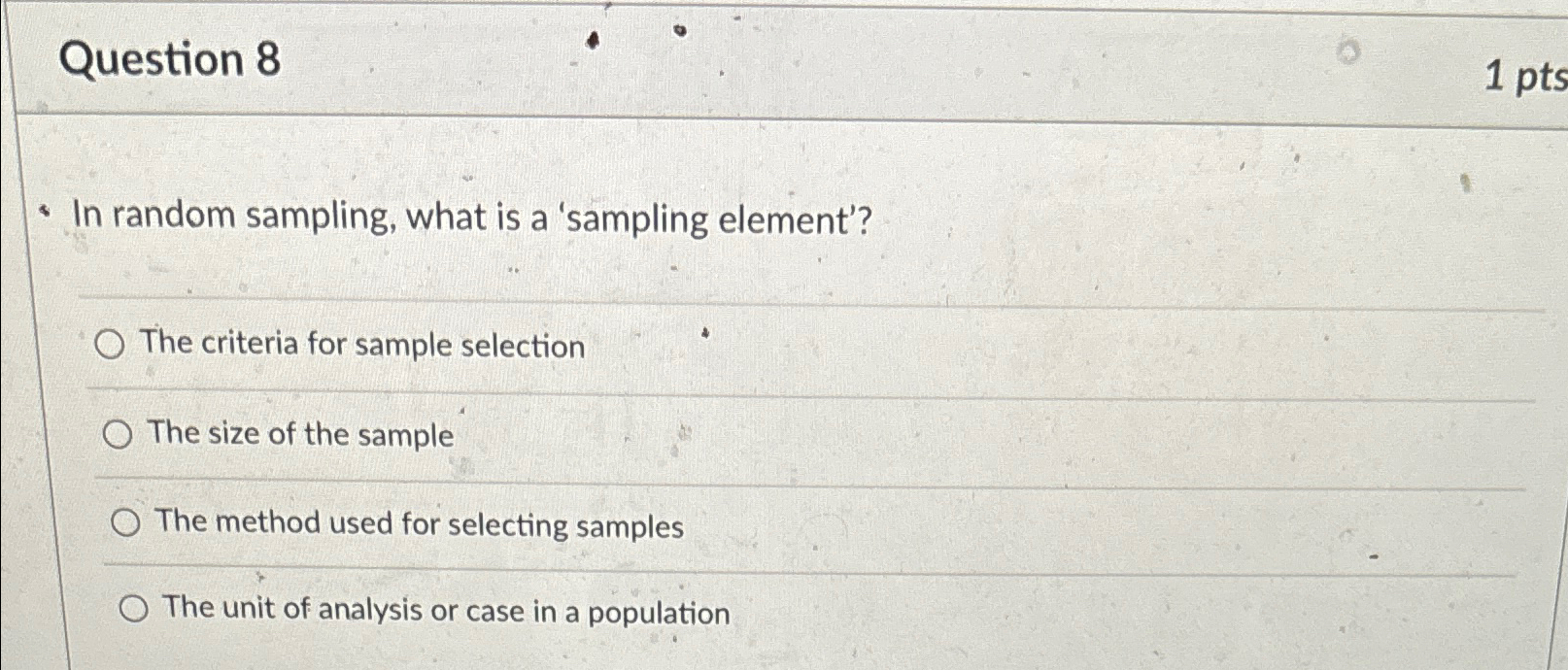Viewport: 1568px width, 670px height.
Task: Select the radio button for 'The size of the sample'
Action: click(x=119, y=434)
